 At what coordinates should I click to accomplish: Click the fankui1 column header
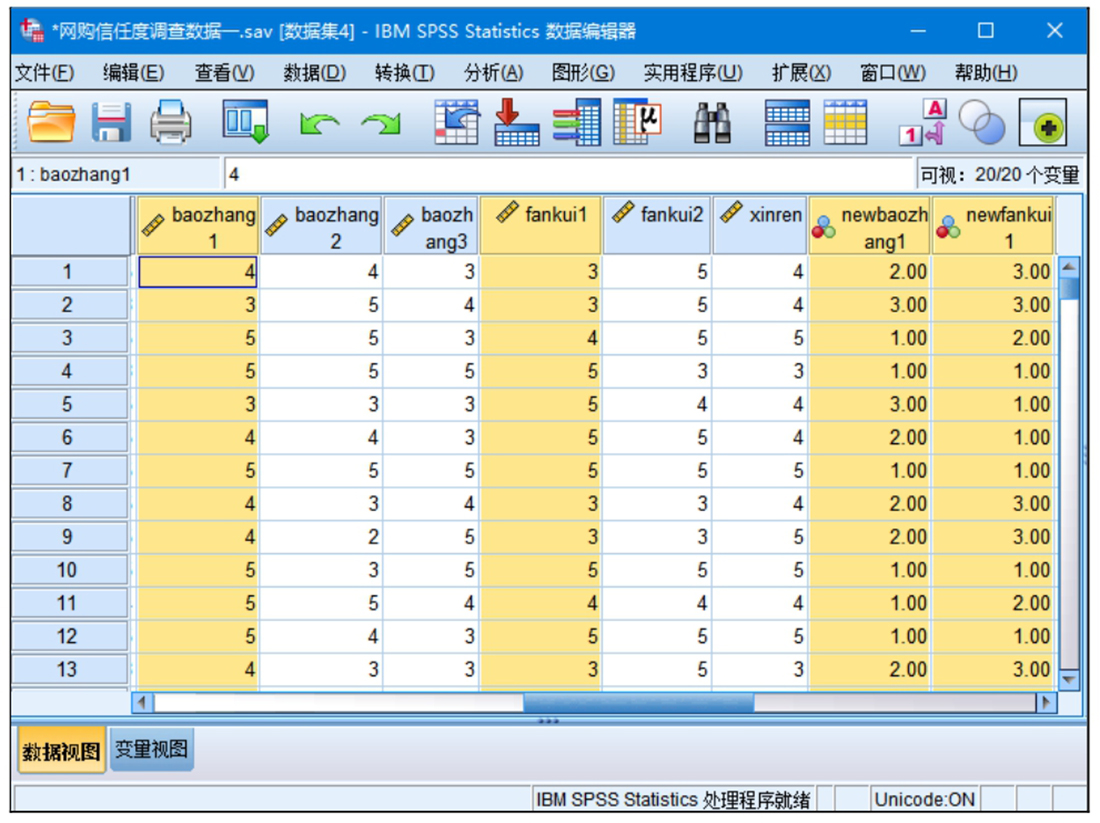[541, 226]
